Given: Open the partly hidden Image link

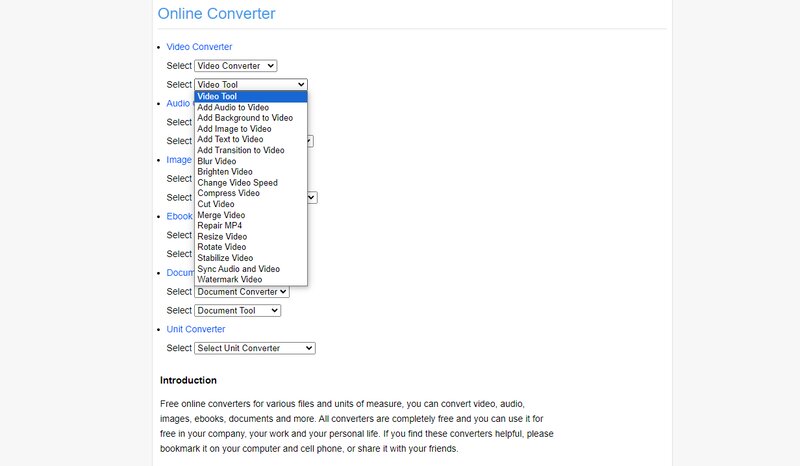Looking at the screenshot, I should 179,160.
